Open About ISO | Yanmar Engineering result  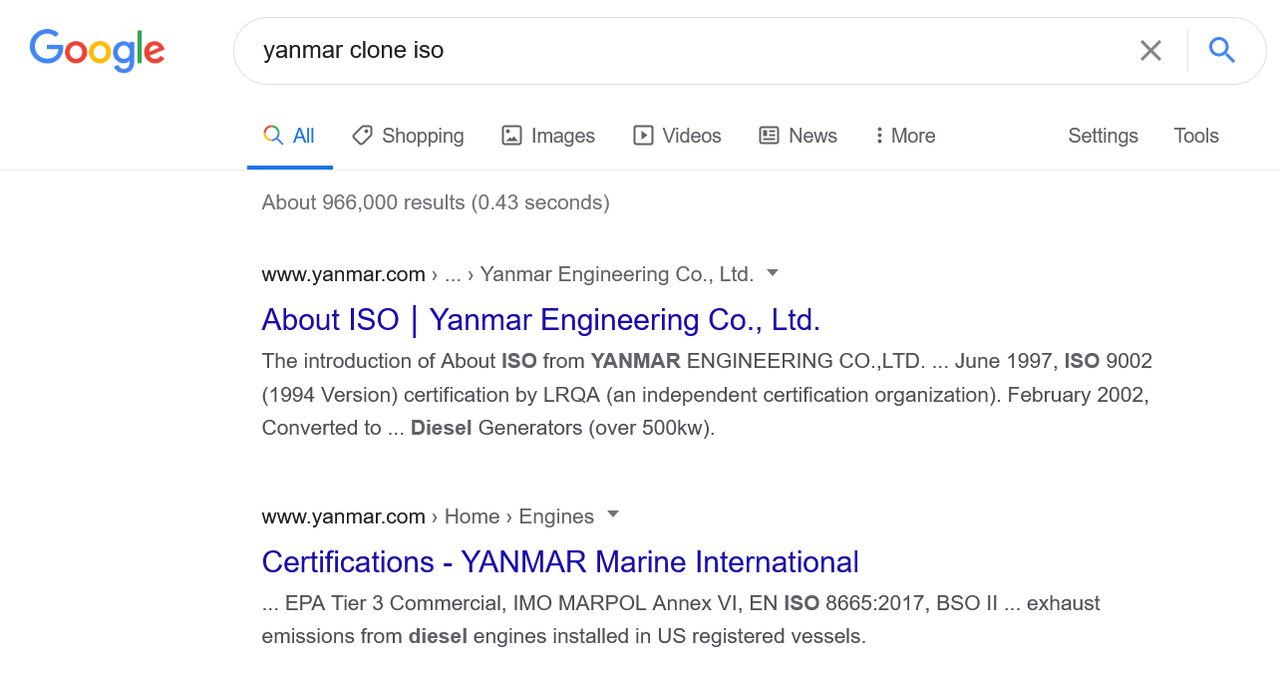tap(541, 320)
